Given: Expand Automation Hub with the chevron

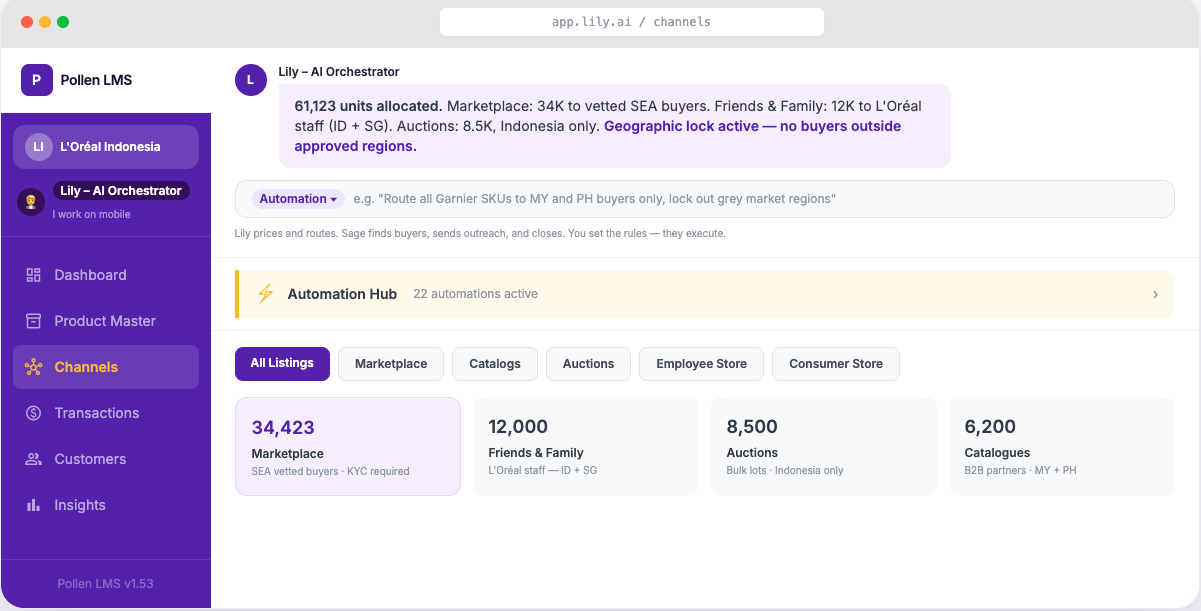Looking at the screenshot, I should 1155,294.
